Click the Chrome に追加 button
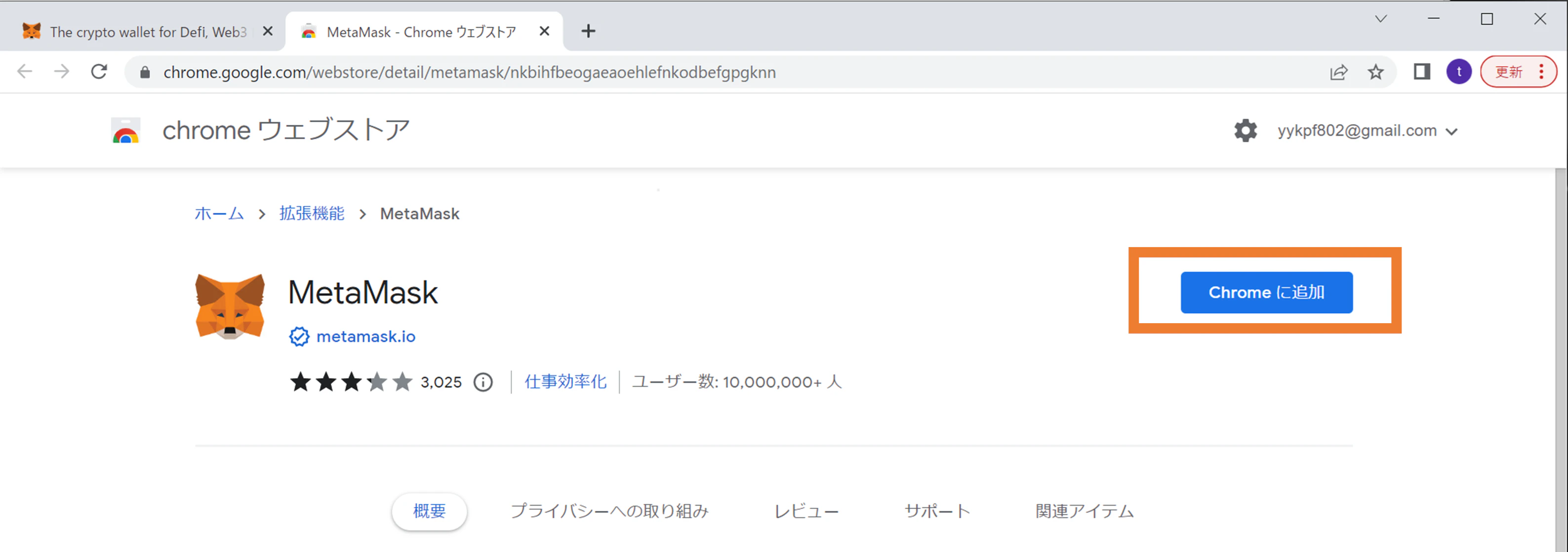Screen dimensions: 1568x552 (x=1266, y=293)
